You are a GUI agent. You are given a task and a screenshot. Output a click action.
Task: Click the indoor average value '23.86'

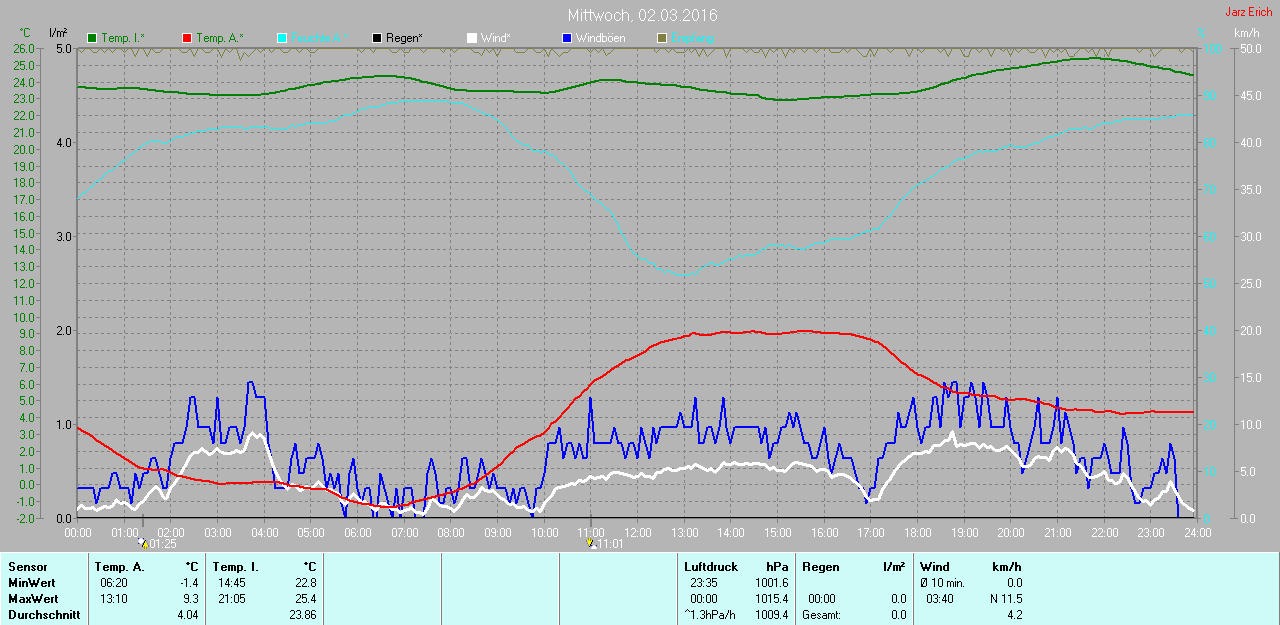(x=302, y=615)
